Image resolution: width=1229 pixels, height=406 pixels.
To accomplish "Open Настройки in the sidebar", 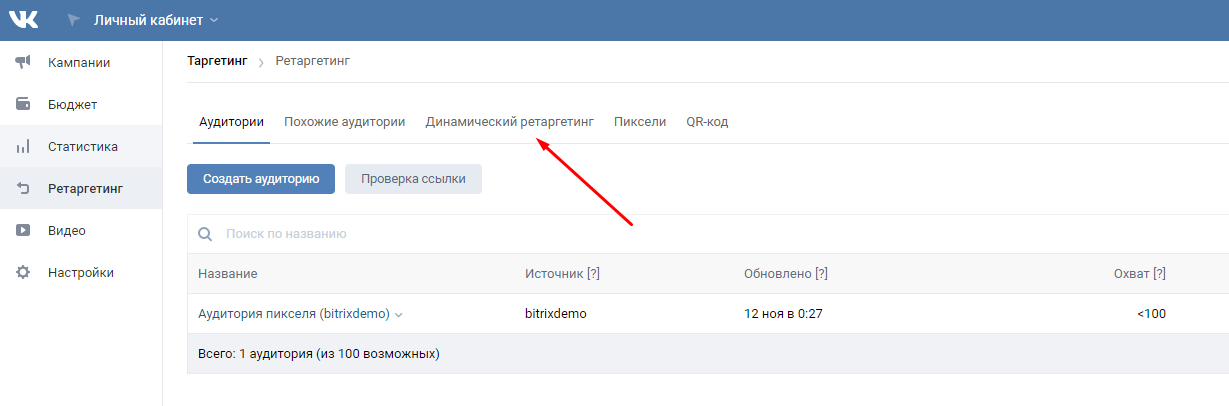I will click(81, 272).
